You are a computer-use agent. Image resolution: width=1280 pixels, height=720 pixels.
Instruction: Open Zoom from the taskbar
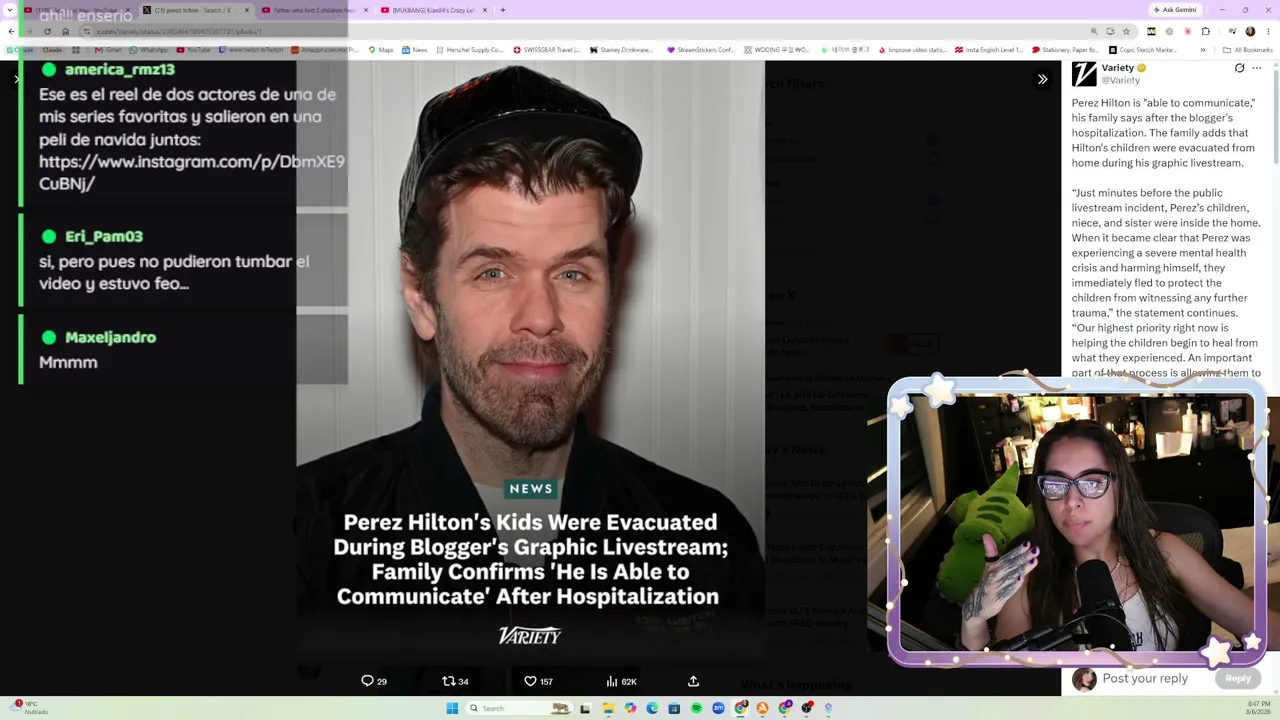tap(718, 708)
